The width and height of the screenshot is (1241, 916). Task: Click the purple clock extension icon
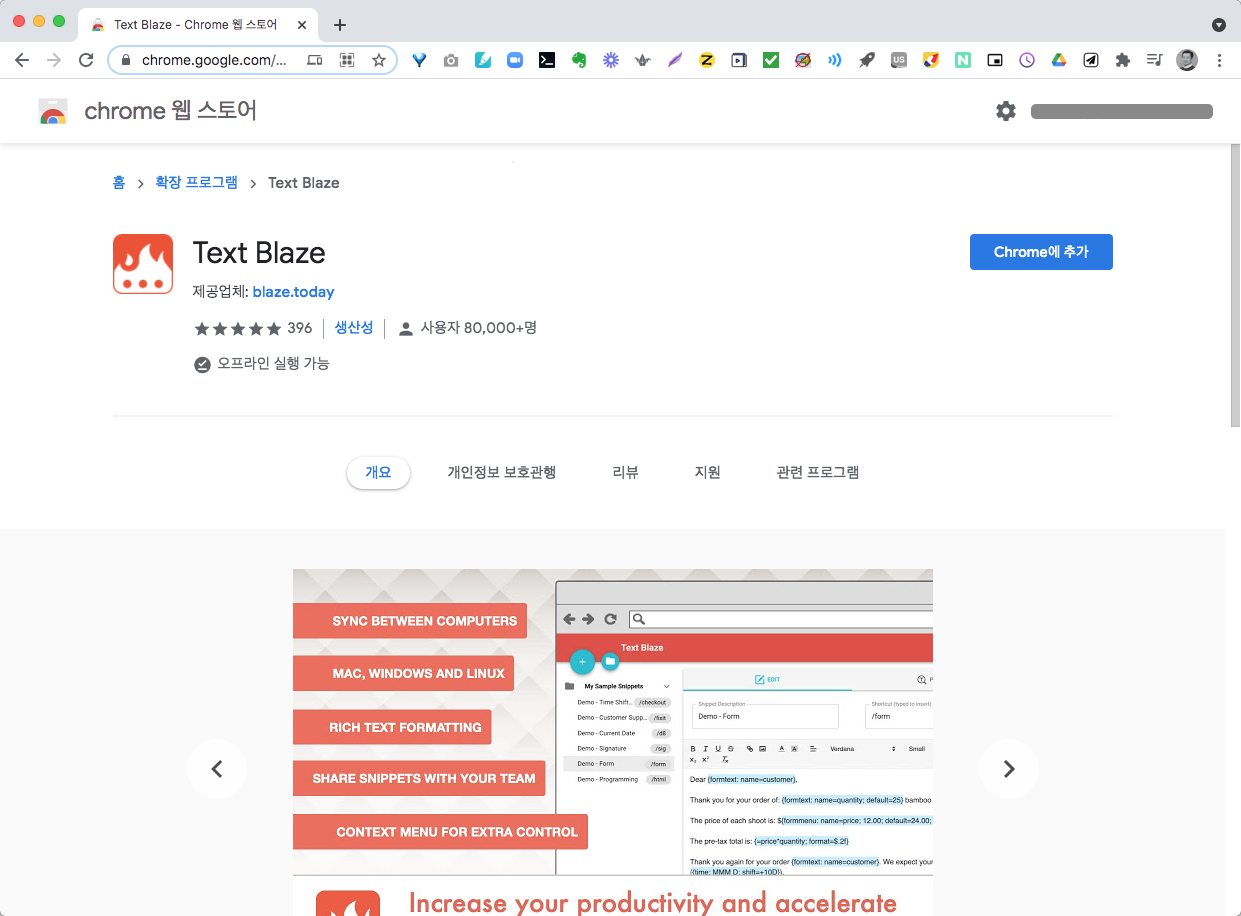[1027, 60]
